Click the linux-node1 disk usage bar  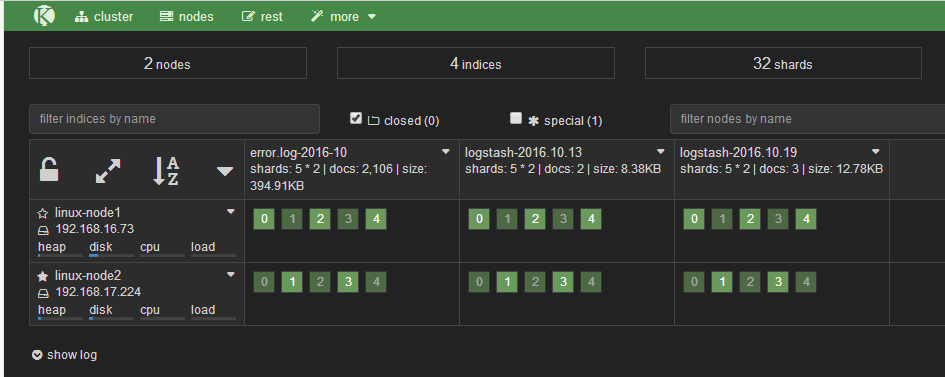click(111, 256)
